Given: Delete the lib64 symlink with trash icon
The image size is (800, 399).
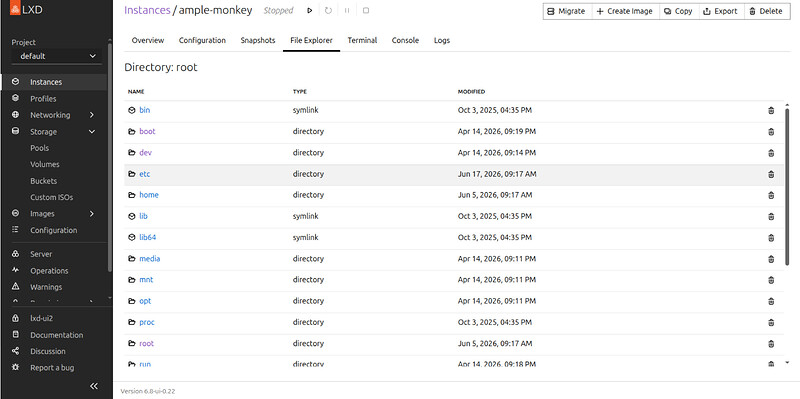Looking at the screenshot, I should (x=771, y=238).
